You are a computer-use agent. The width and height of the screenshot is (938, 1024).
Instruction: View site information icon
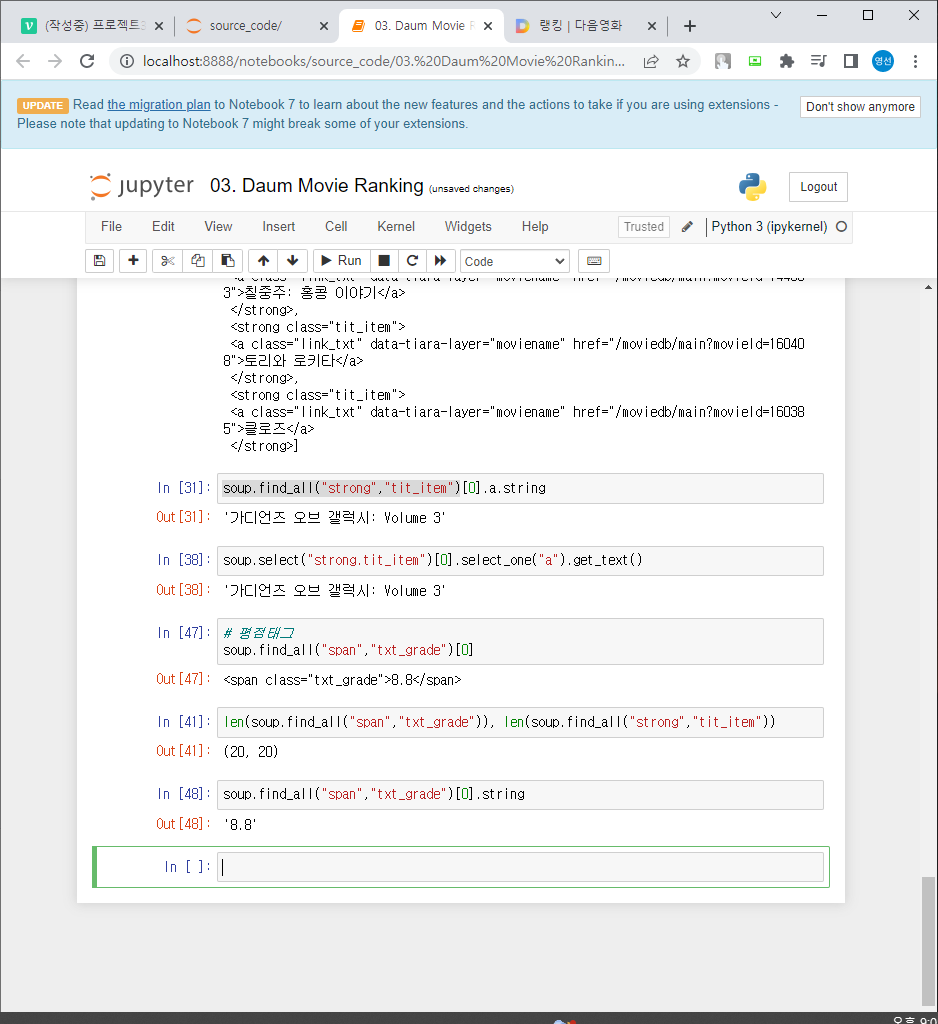tap(127, 61)
